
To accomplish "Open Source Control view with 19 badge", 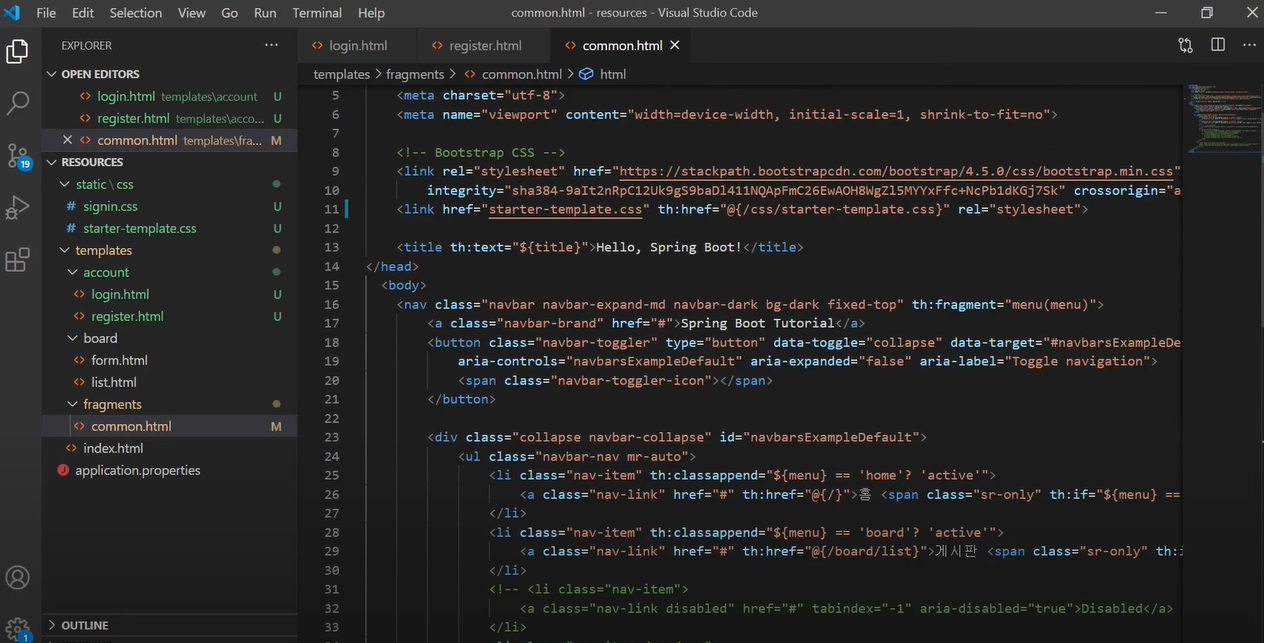I will 18,156.
